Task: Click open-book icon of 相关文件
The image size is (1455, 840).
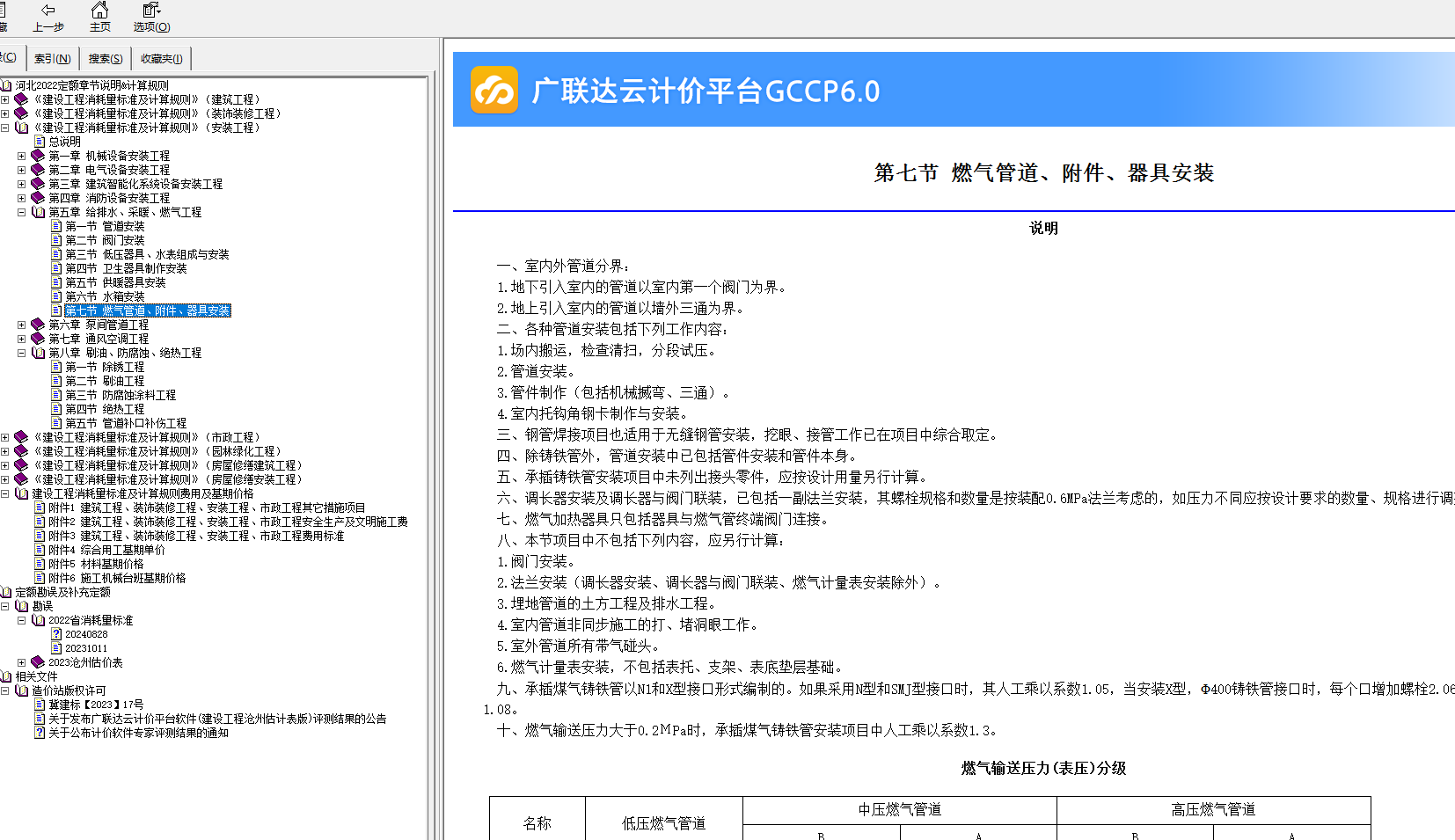Action: point(5,676)
